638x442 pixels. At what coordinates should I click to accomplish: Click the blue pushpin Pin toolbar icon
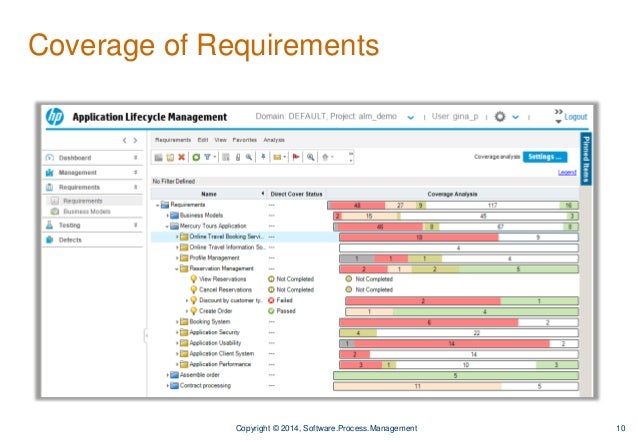coord(263,157)
